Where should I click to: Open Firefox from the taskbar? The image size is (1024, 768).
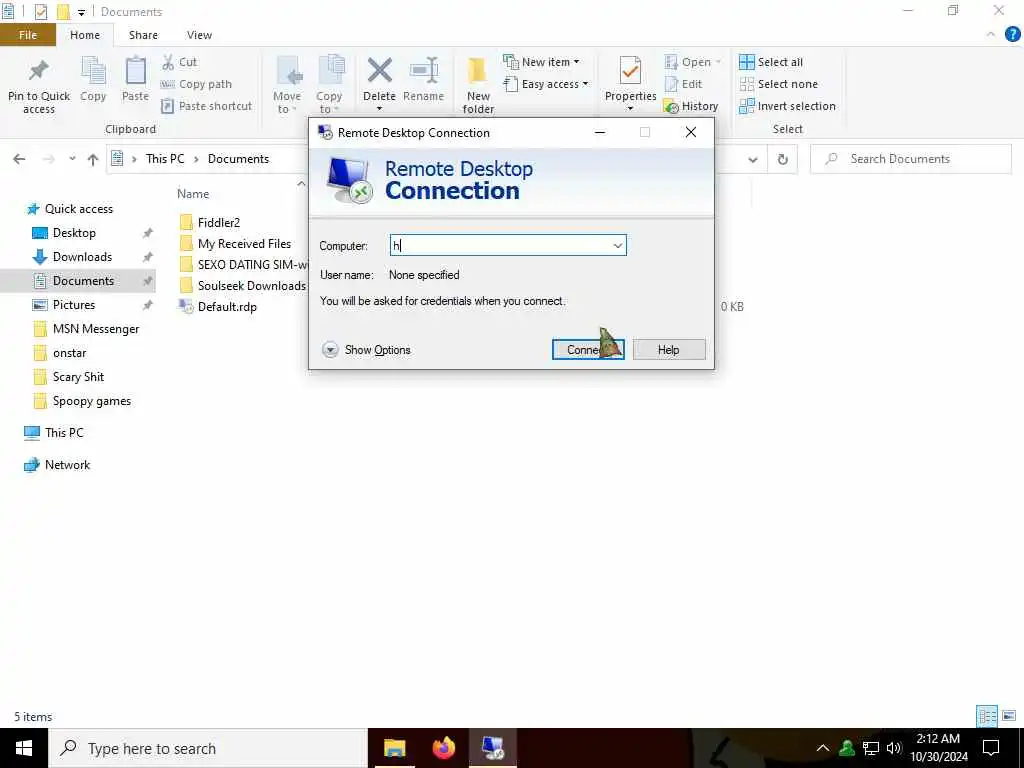[443, 748]
